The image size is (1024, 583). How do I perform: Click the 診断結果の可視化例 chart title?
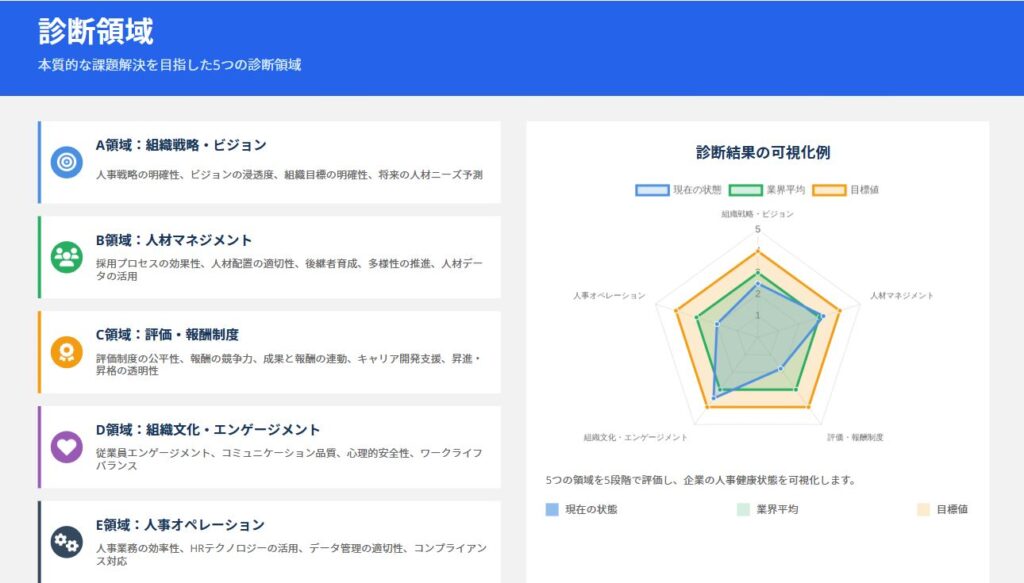[x=763, y=153]
